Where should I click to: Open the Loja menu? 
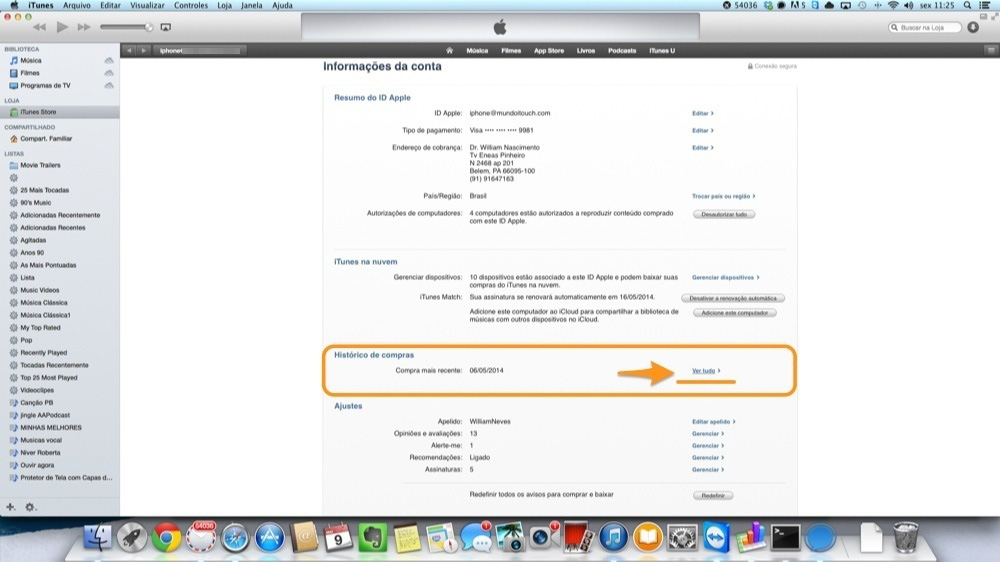(224, 5)
